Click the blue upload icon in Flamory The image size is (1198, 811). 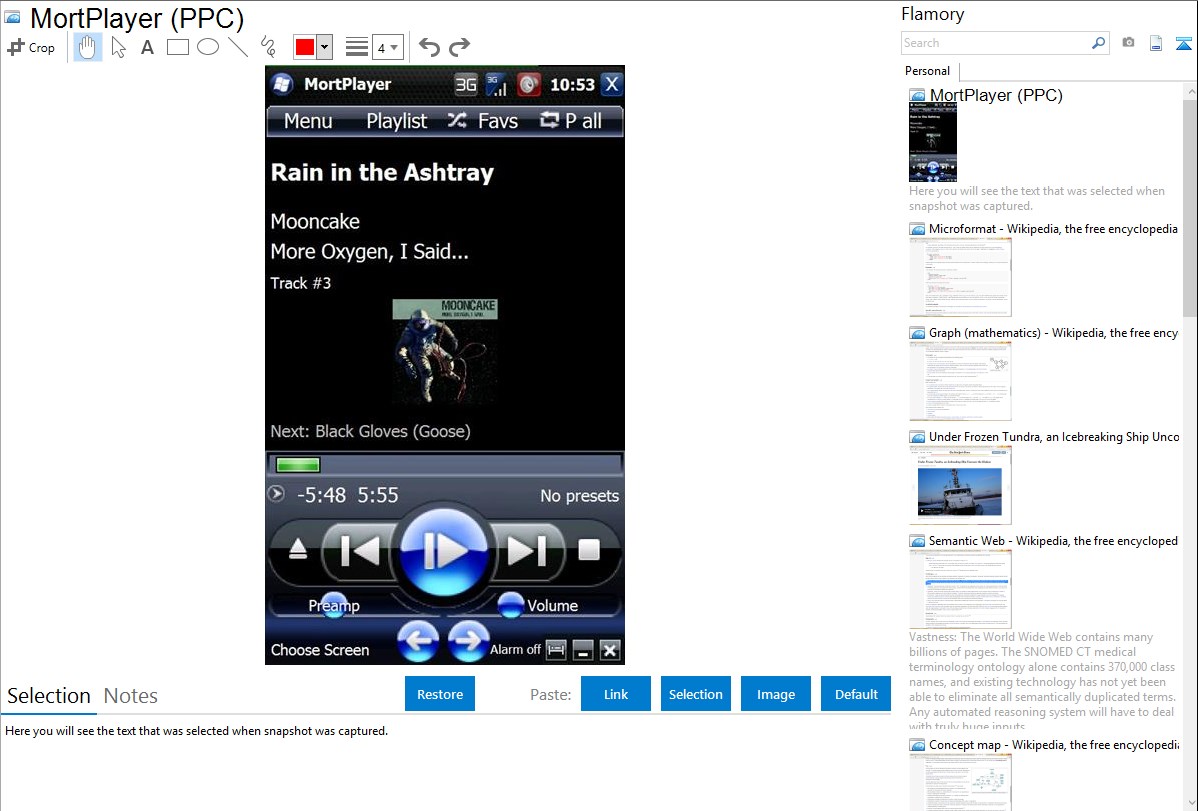click(1183, 44)
